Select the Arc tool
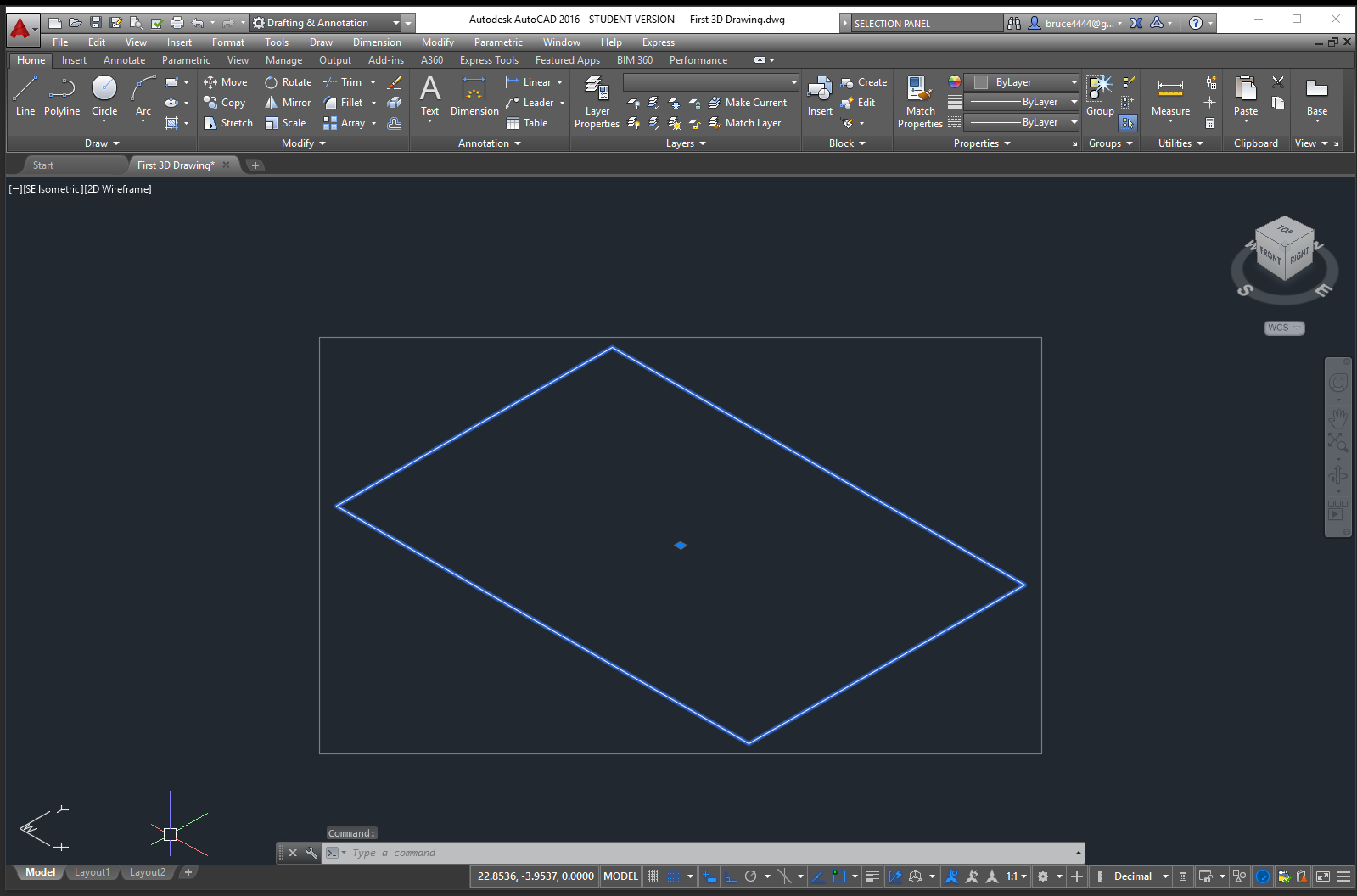 (143, 95)
